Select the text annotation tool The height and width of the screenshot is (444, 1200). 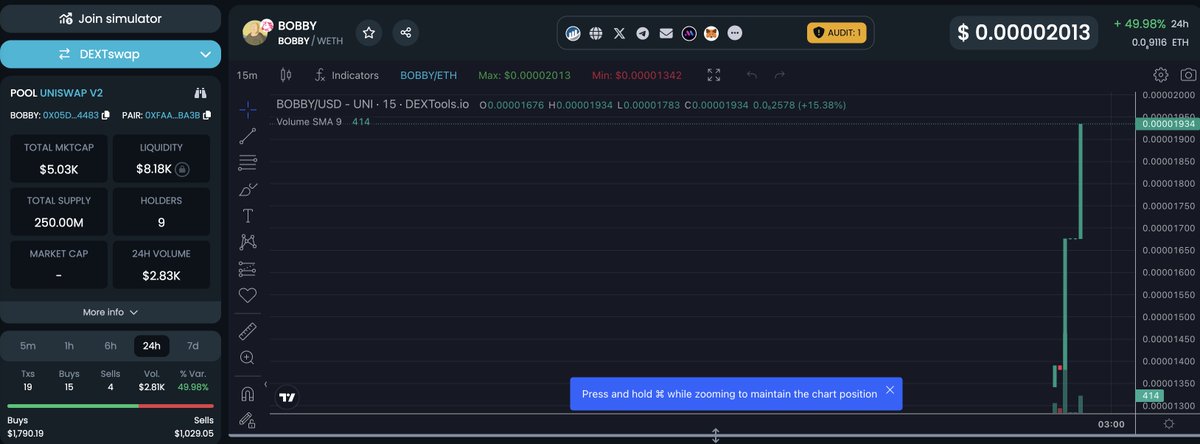pyautogui.click(x=248, y=216)
